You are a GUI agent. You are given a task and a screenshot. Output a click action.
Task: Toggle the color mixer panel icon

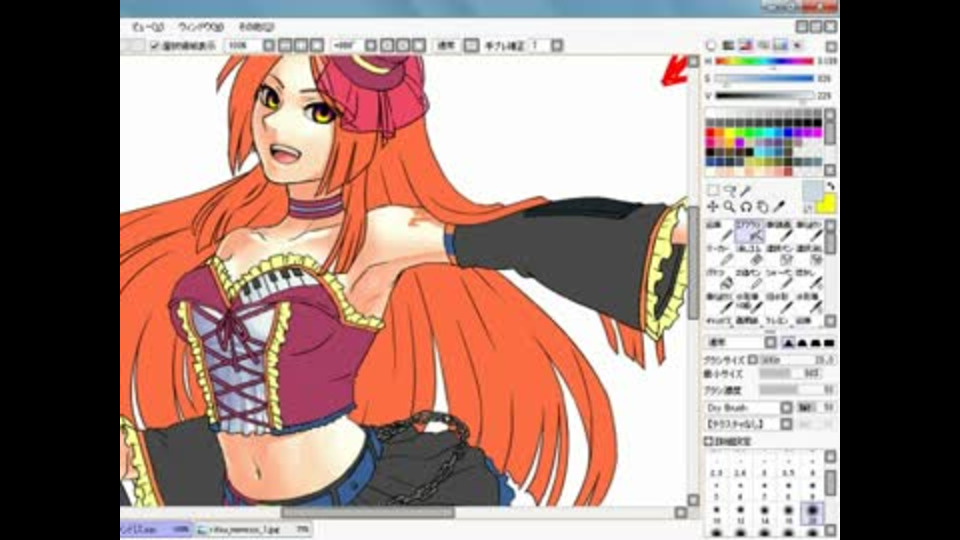coord(763,45)
